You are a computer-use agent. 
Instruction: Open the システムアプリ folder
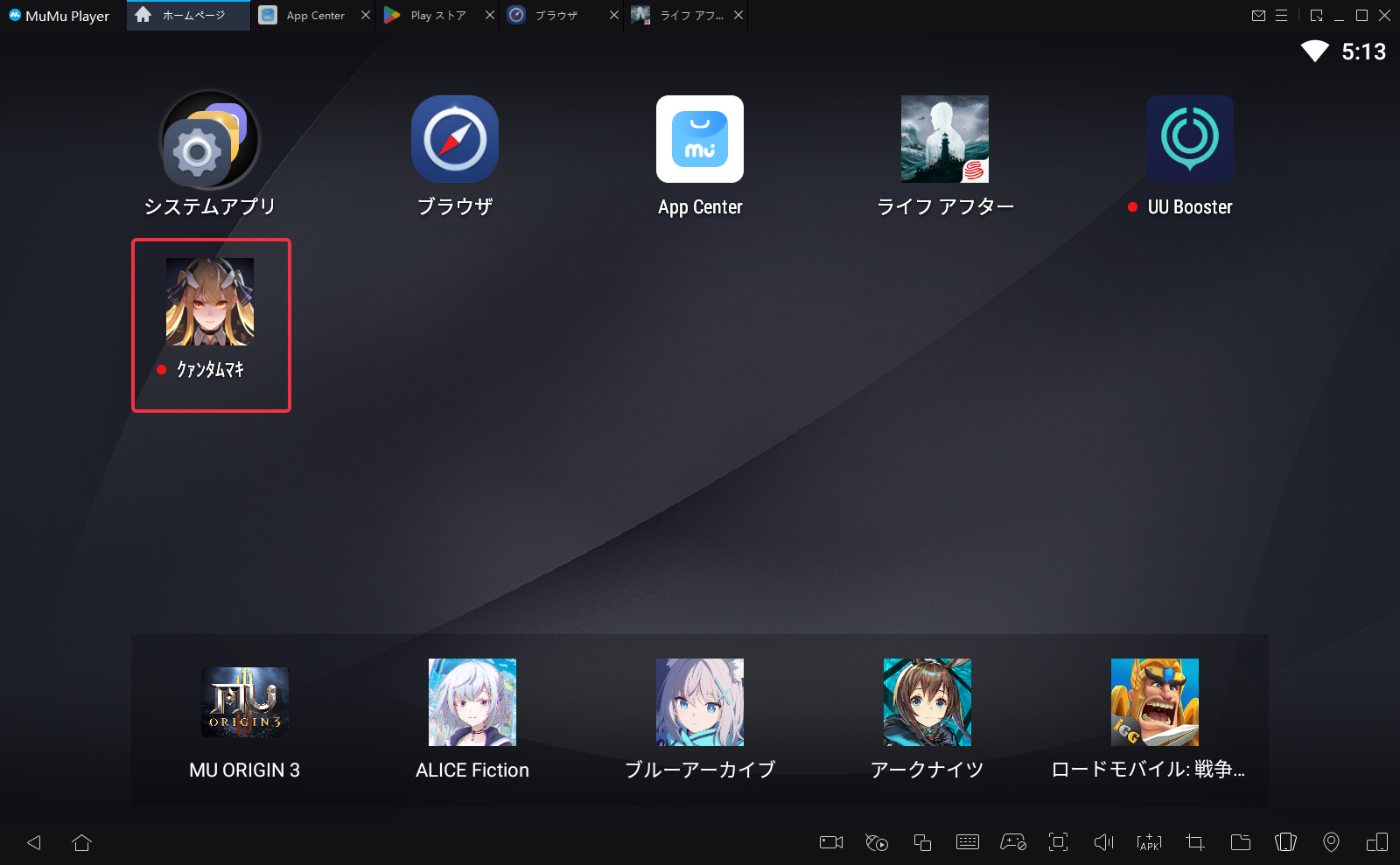pyautogui.click(x=210, y=139)
